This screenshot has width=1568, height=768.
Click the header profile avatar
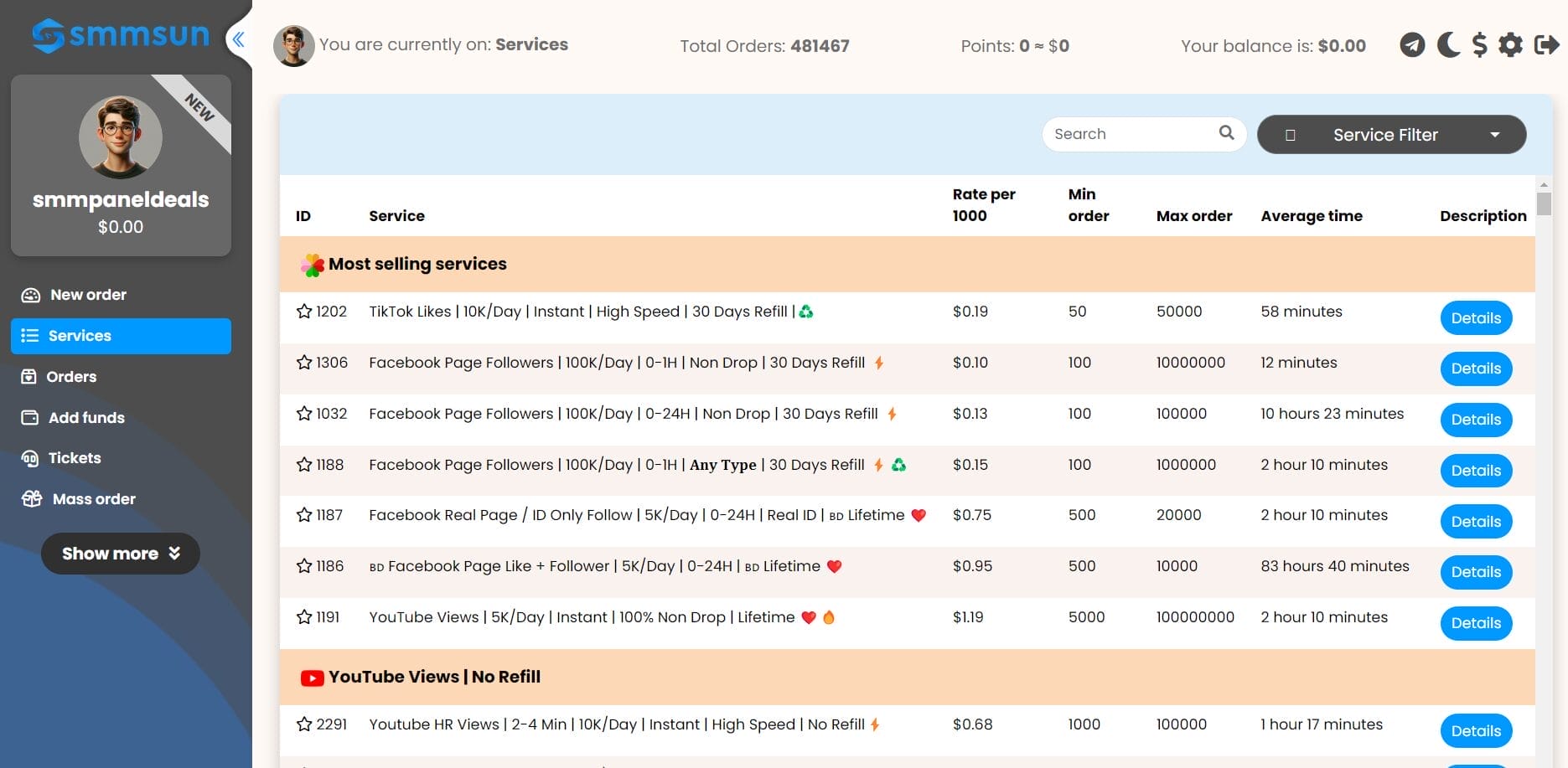click(x=293, y=45)
